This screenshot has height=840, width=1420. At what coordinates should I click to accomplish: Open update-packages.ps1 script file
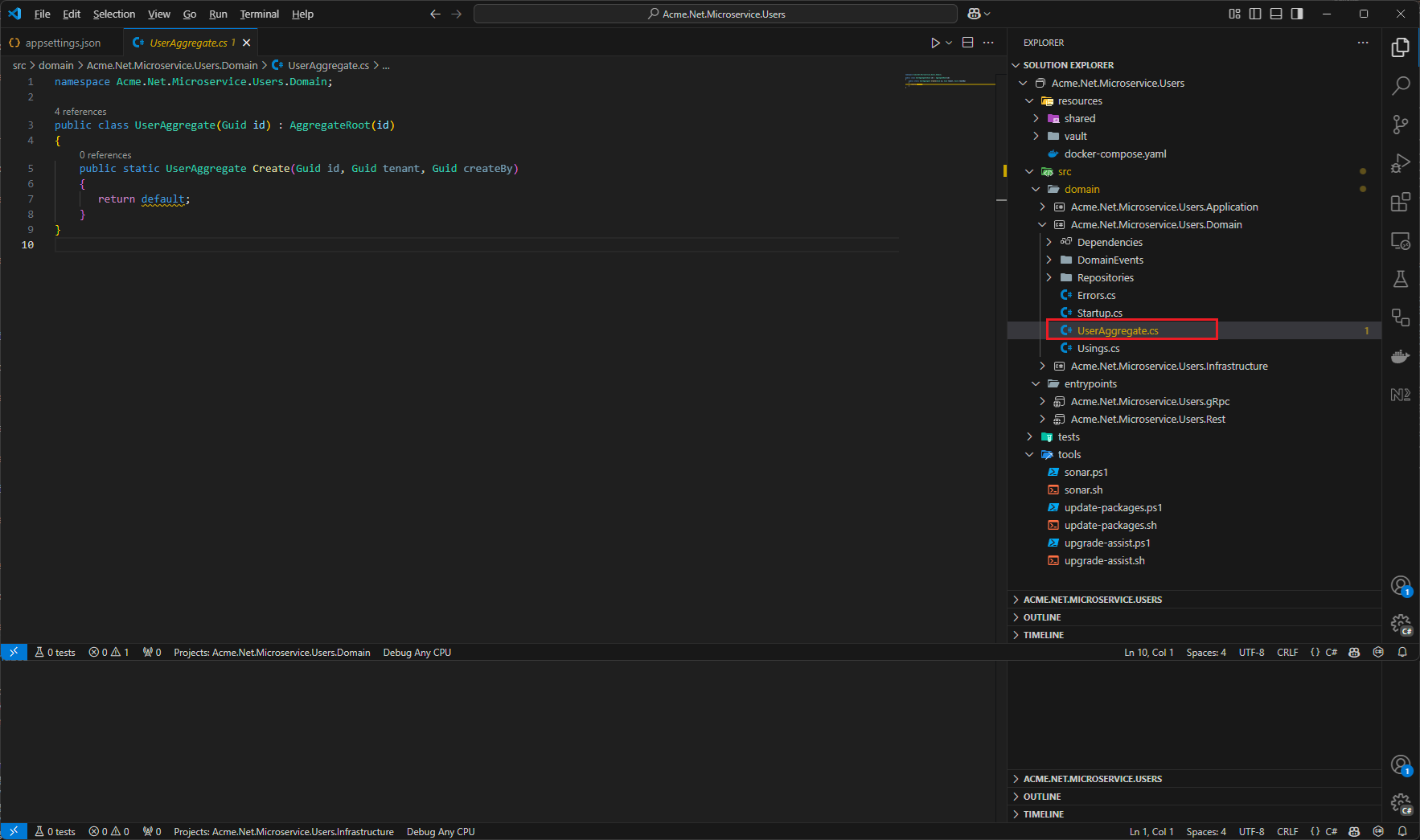1113,507
